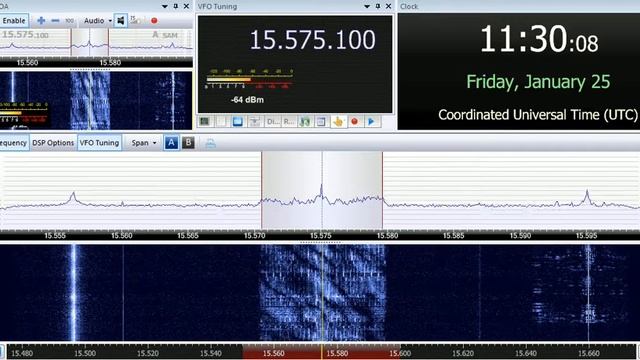The image size is (640, 360).
Task: Click the gray antenna-like VFO toolbar icon
Action: click(255, 121)
